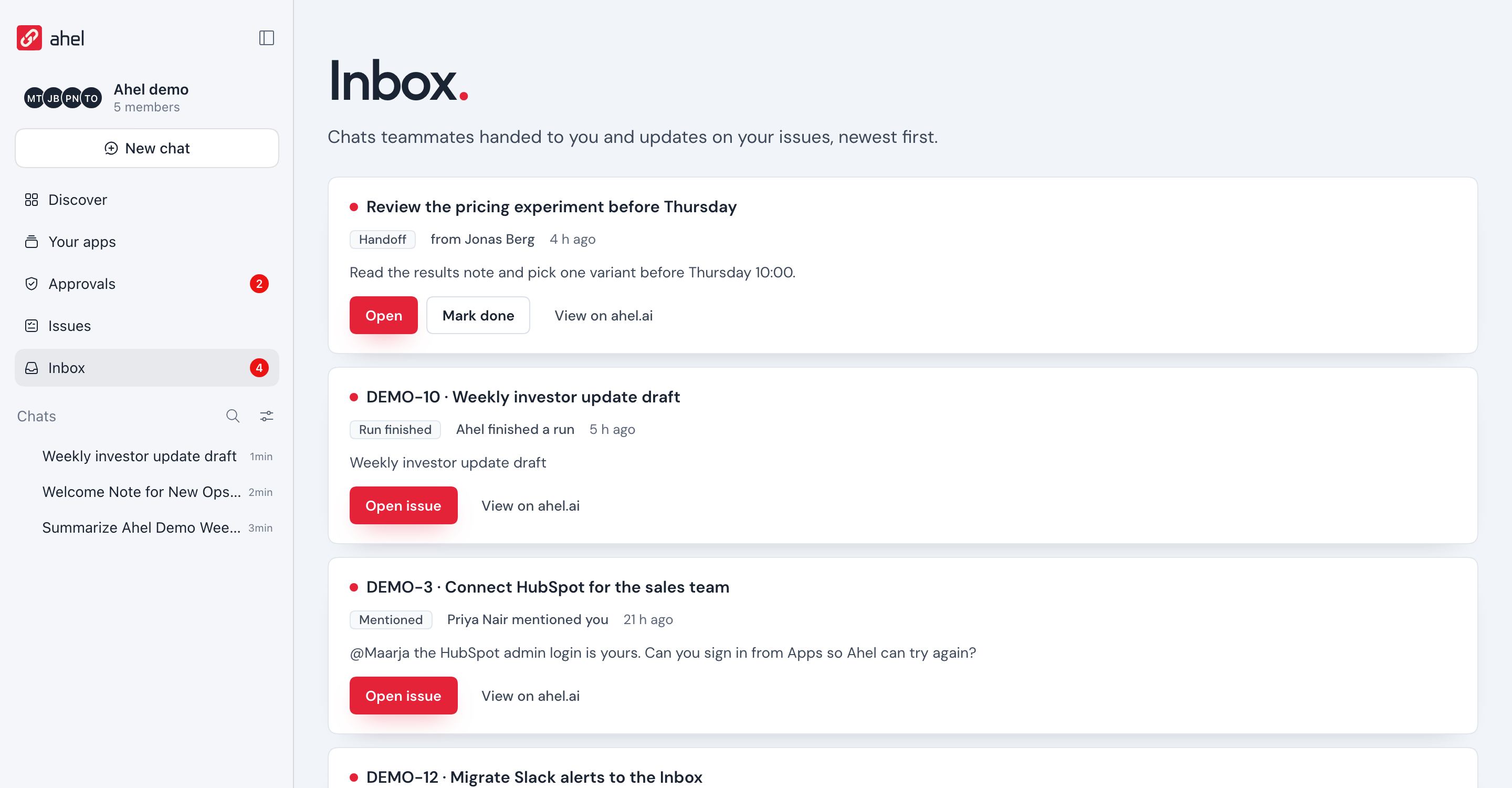Open Summarize Ahel Demo Wee... chat

click(147, 528)
